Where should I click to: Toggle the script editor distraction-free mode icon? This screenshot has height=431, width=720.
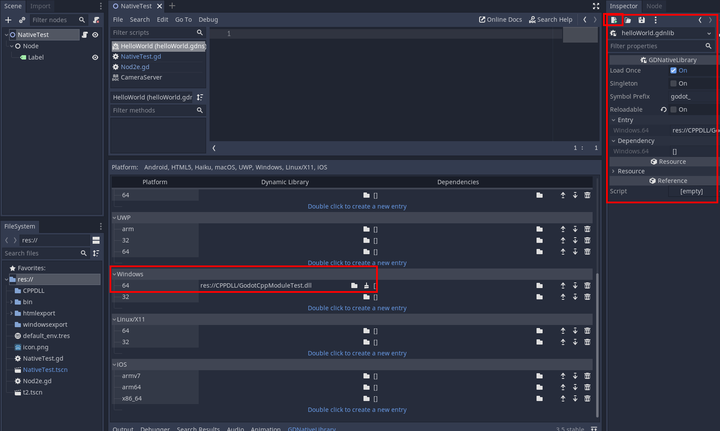pyautogui.click(x=596, y=6)
